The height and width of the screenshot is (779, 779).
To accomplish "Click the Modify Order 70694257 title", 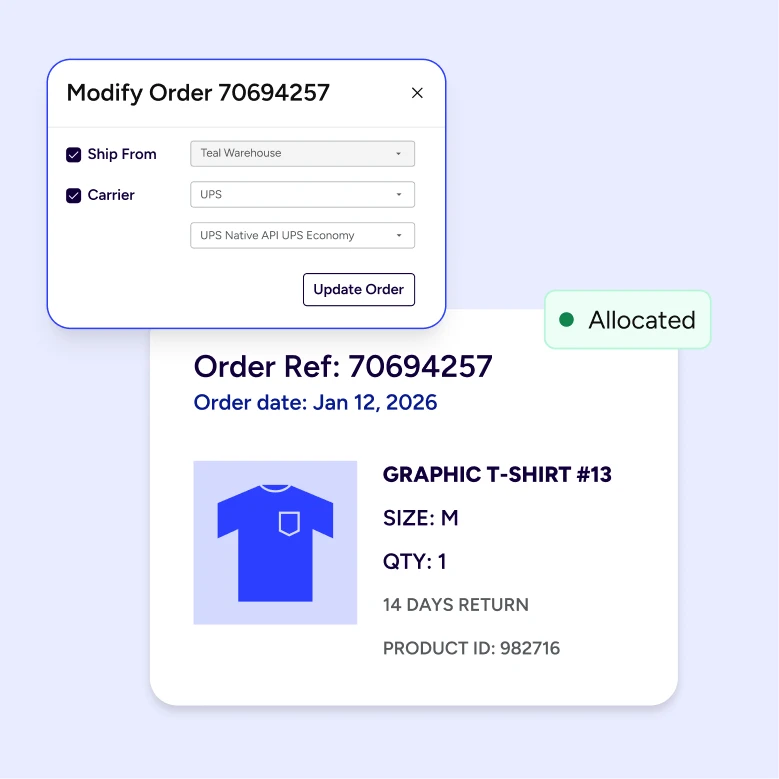I will 198,93.
